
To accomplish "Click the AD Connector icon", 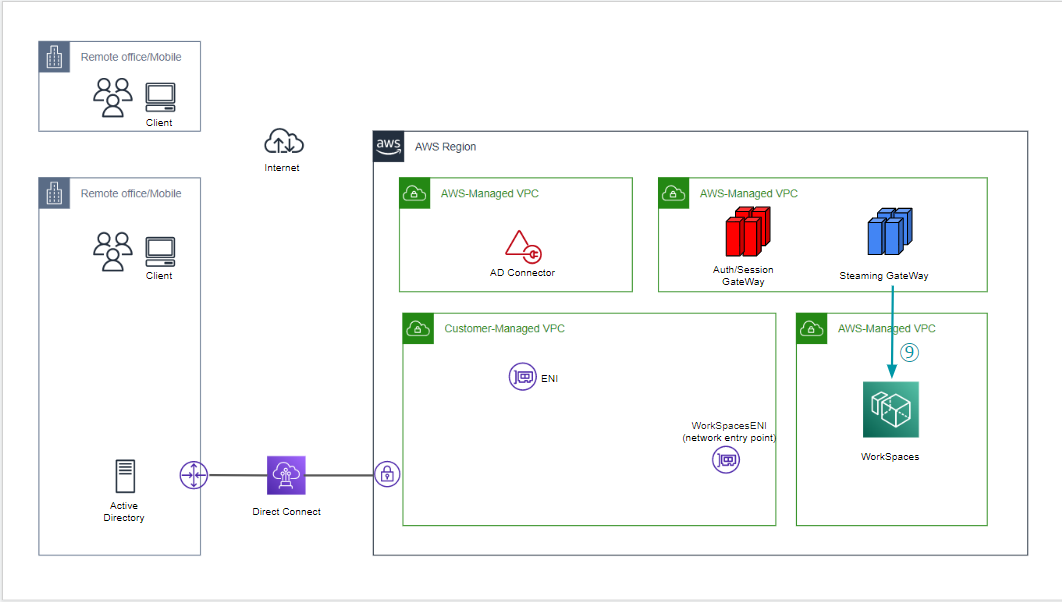I will point(524,246).
